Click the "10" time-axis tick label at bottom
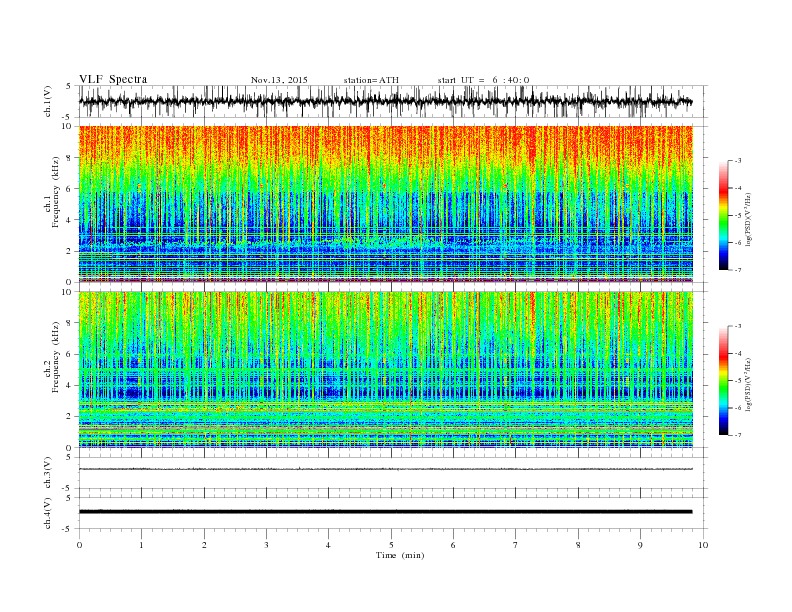This screenshot has width=792, height=612. point(703,545)
